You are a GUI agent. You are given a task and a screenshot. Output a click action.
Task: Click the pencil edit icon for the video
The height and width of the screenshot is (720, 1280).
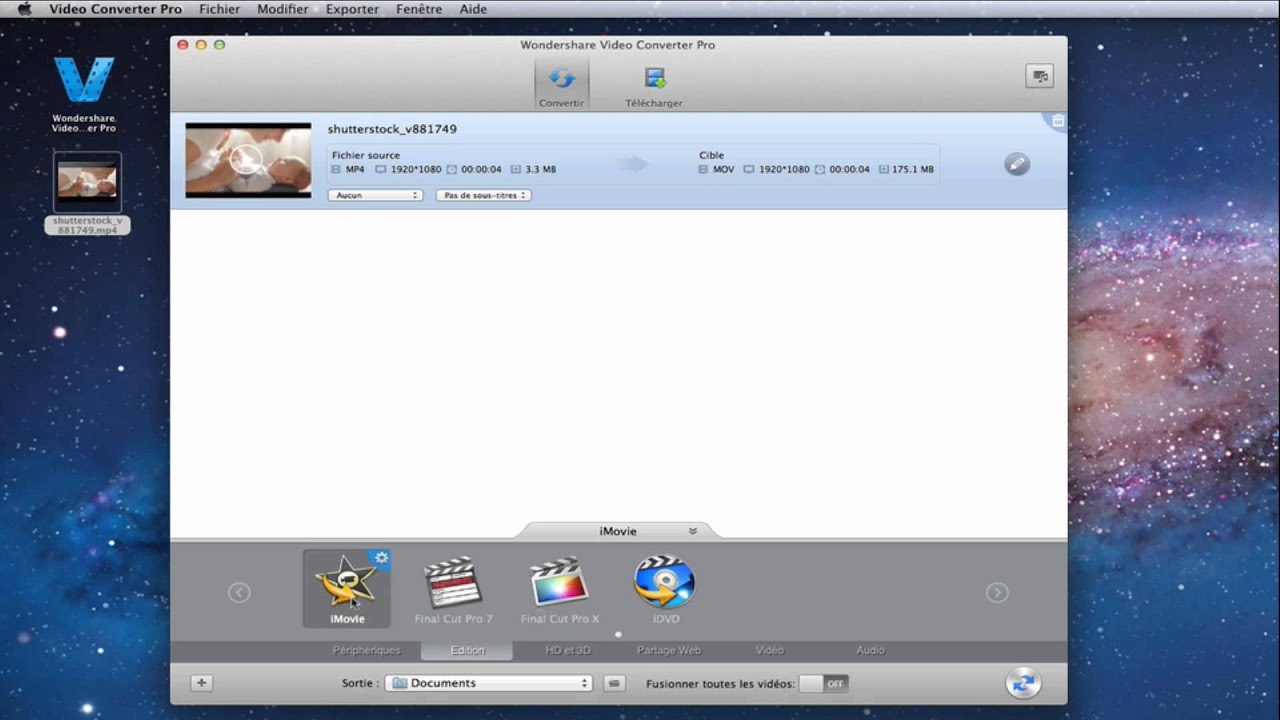pos(1016,164)
